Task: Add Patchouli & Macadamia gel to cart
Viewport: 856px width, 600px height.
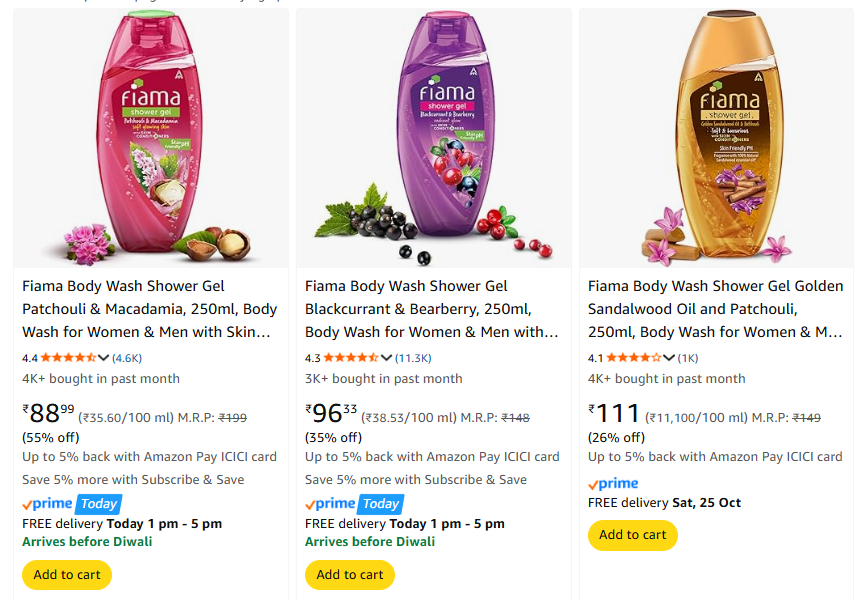Action: point(67,575)
